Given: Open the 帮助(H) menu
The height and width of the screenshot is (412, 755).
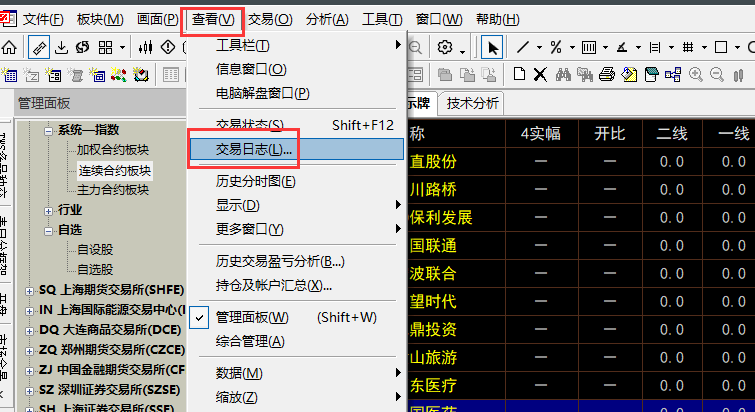Looking at the screenshot, I should [497, 20].
